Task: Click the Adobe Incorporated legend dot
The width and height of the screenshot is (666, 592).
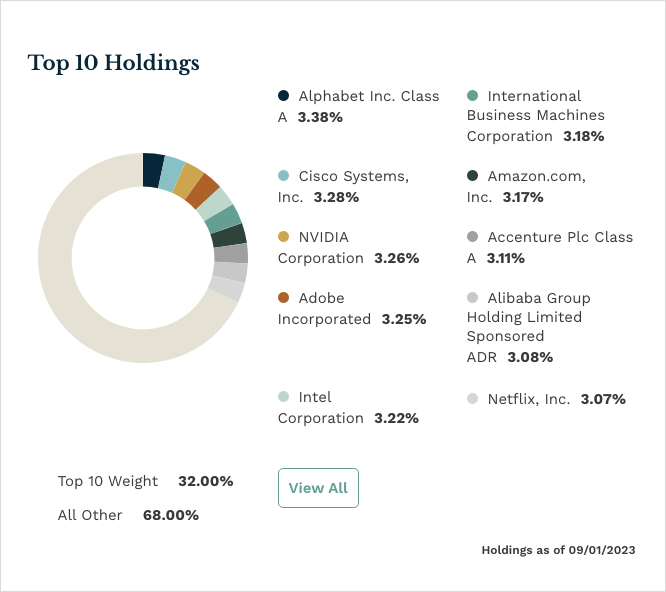Action: (283, 298)
